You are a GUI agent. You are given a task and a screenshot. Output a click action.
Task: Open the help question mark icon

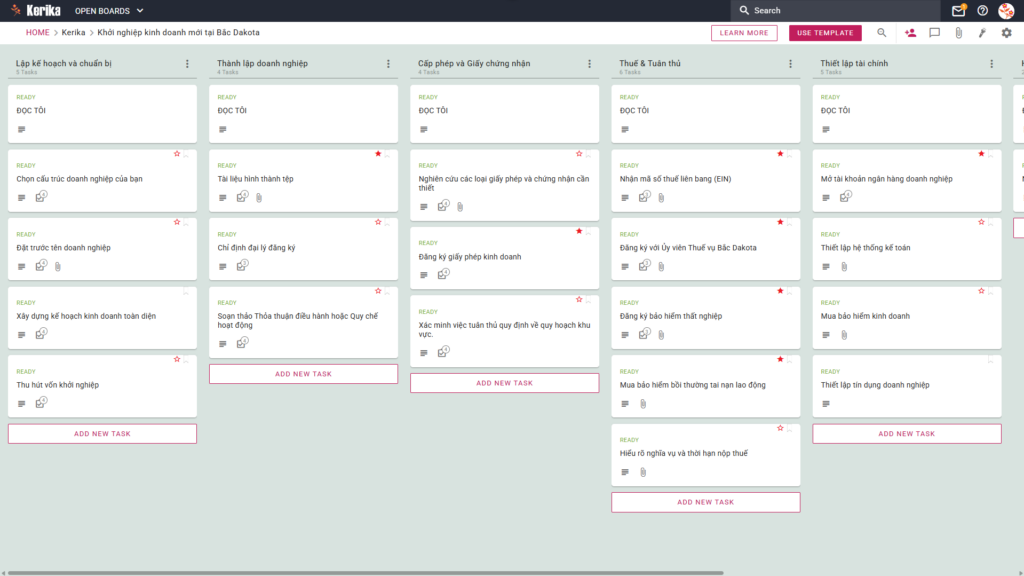(982, 10)
